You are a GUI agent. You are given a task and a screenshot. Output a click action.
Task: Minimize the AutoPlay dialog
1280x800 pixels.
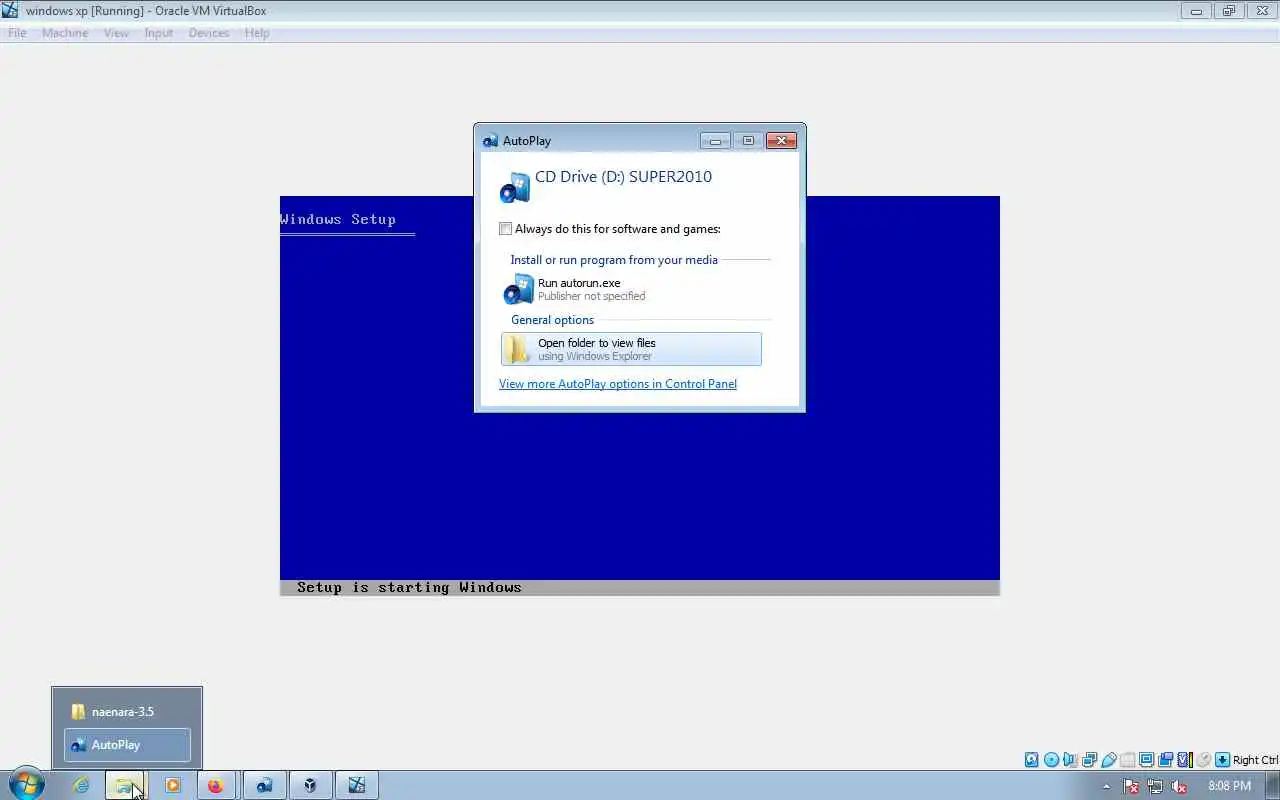tap(715, 141)
